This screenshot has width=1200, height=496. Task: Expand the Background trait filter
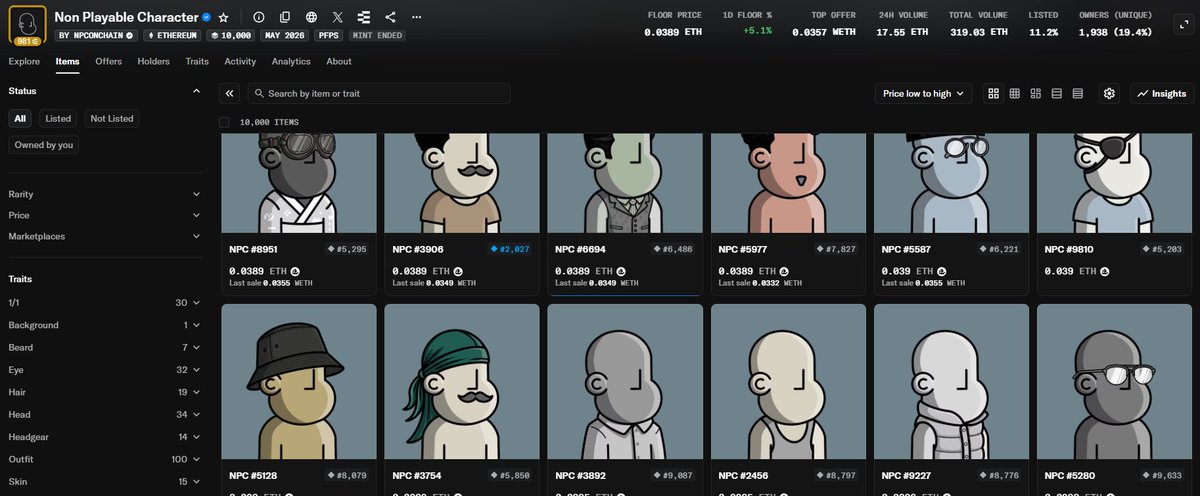click(x=104, y=325)
